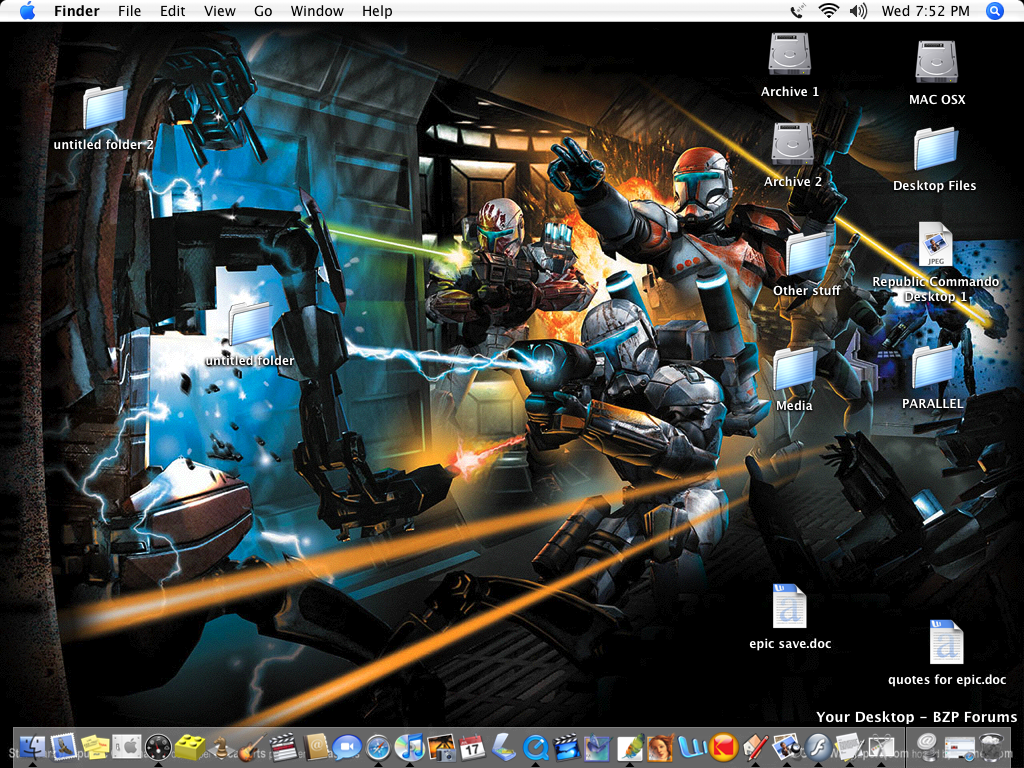
Task: Open the iCal calendar app
Action: point(470,748)
